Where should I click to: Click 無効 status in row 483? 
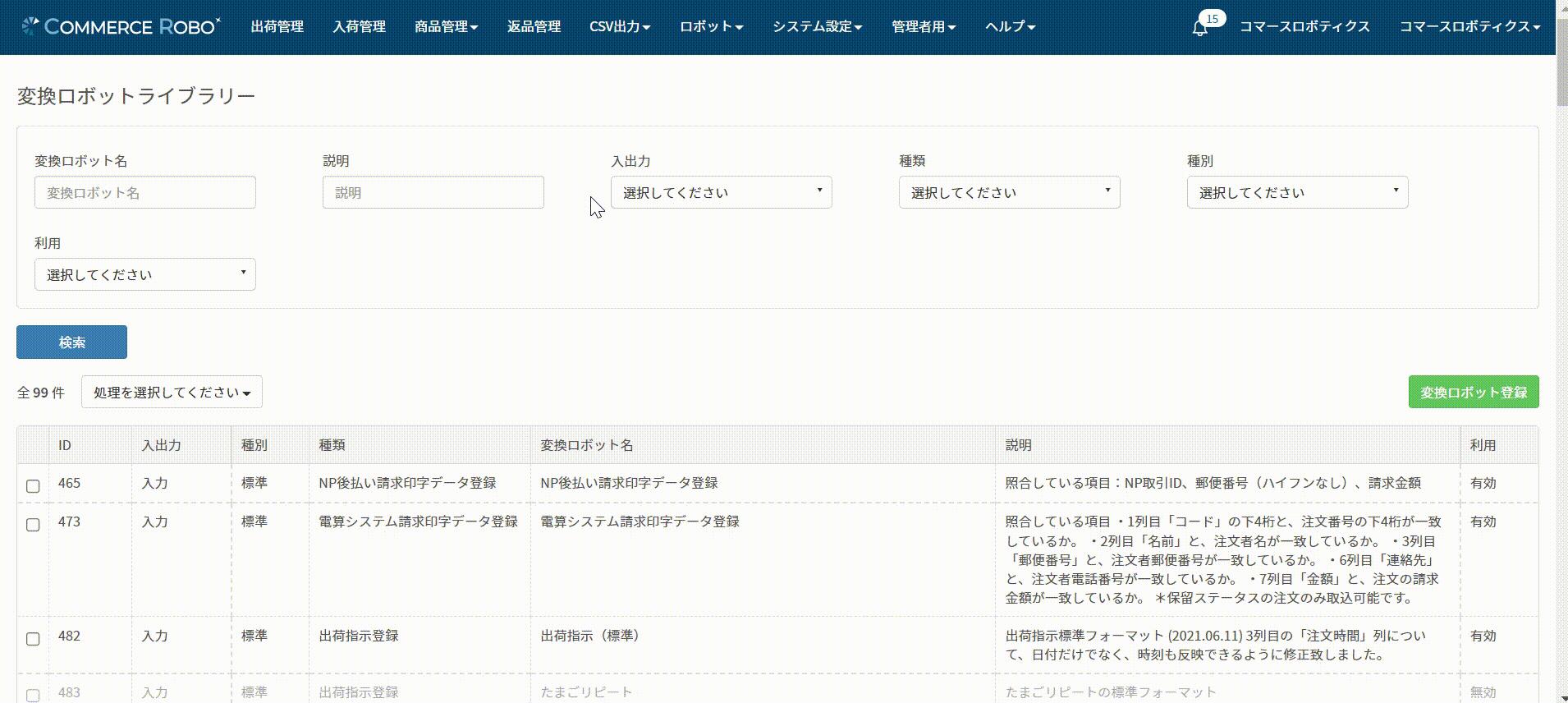point(1483,692)
